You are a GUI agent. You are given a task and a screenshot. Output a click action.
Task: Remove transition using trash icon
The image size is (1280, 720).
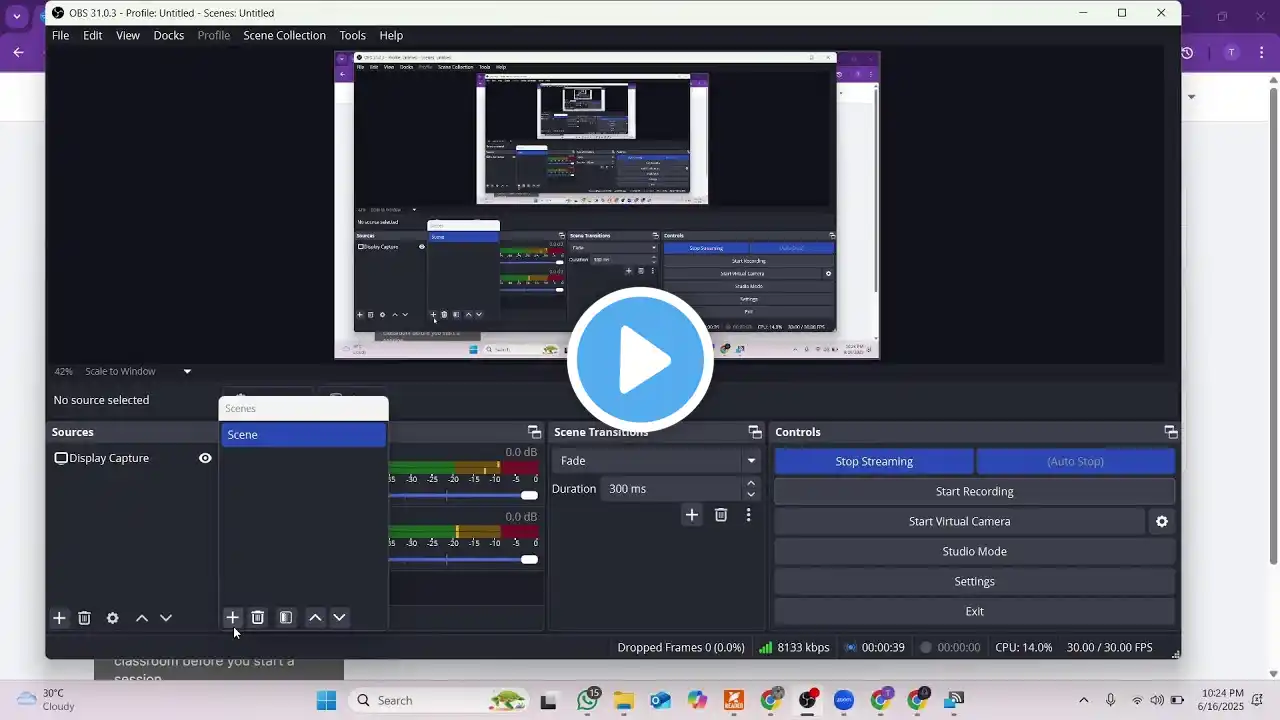[x=721, y=515]
